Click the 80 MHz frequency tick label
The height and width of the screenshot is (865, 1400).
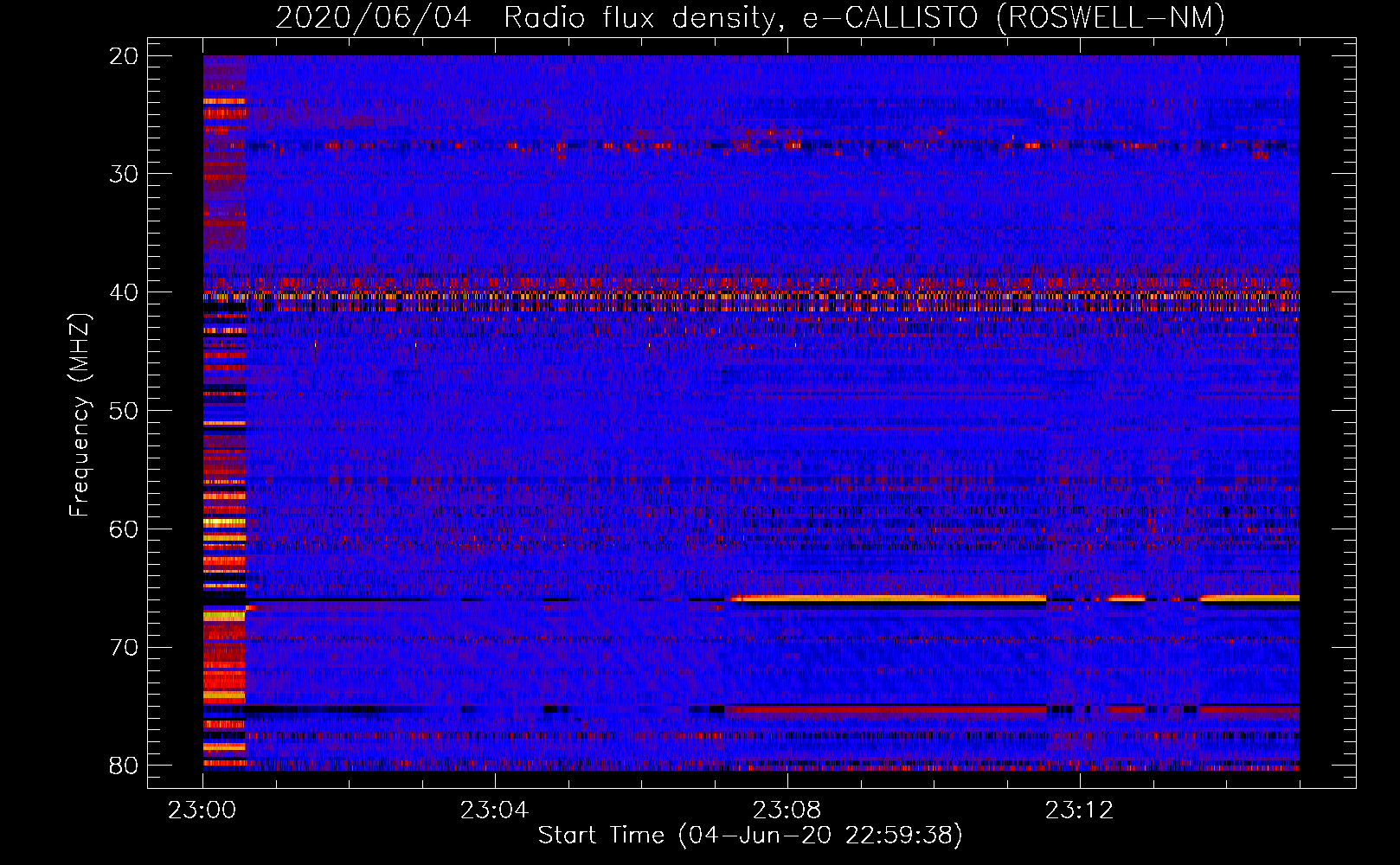point(124,766)
